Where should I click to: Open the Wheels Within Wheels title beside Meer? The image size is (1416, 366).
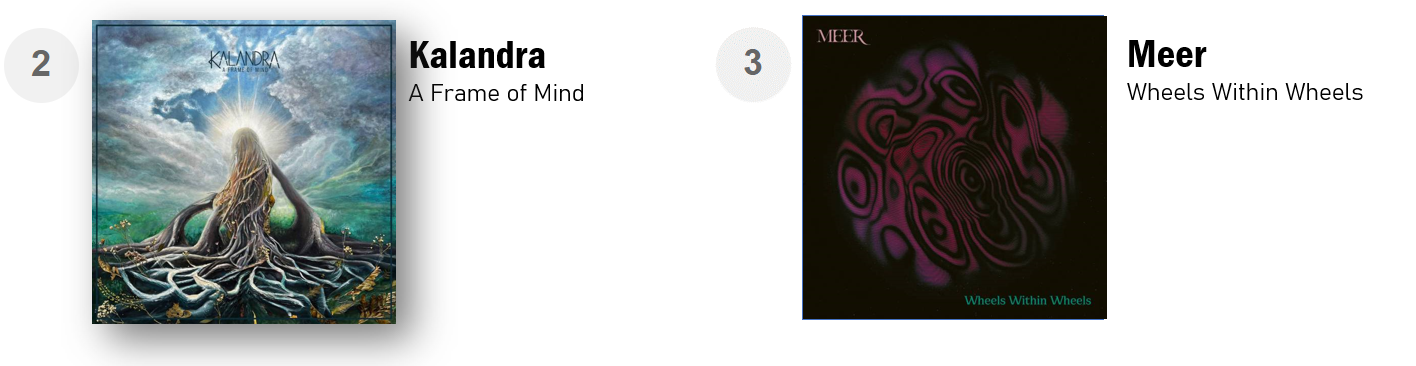[1245, 93]
